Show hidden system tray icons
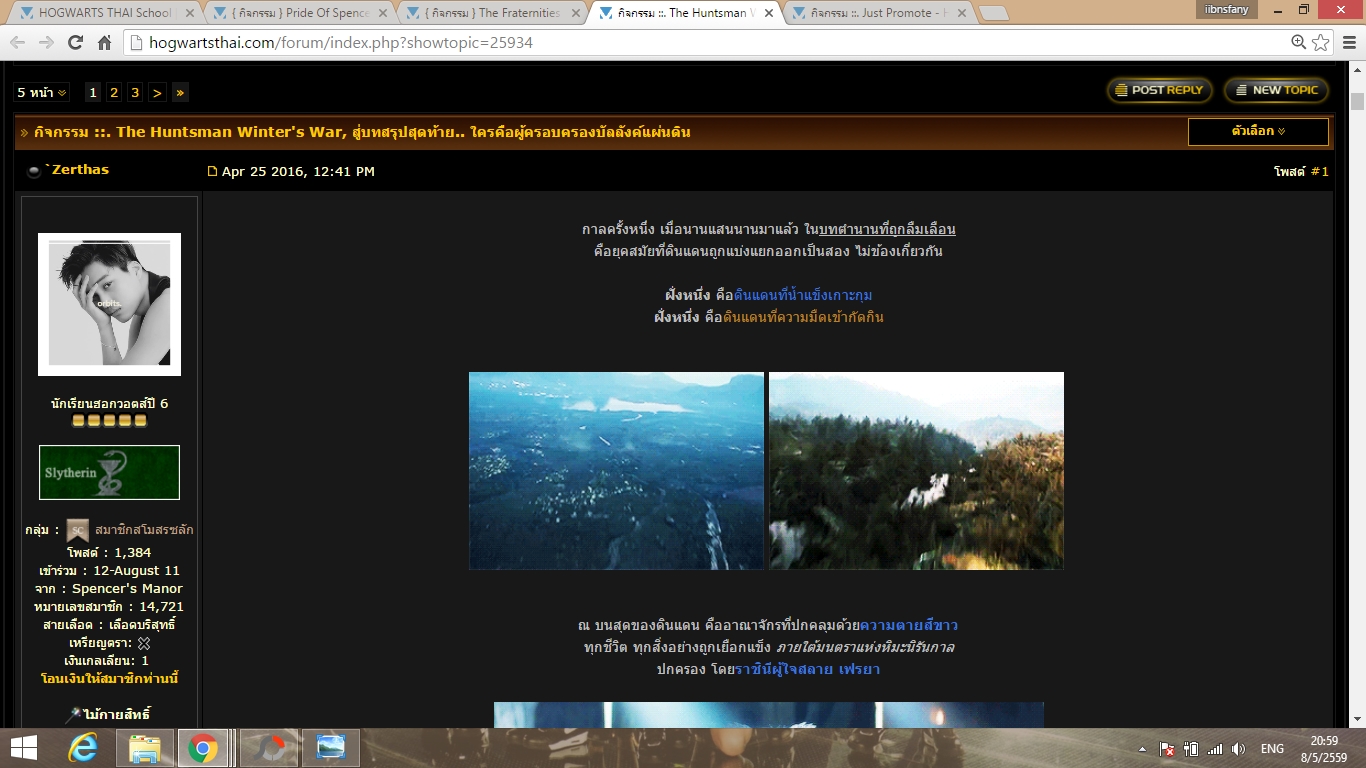This screenshot has height=768, width=1366. click(1142, 749)
